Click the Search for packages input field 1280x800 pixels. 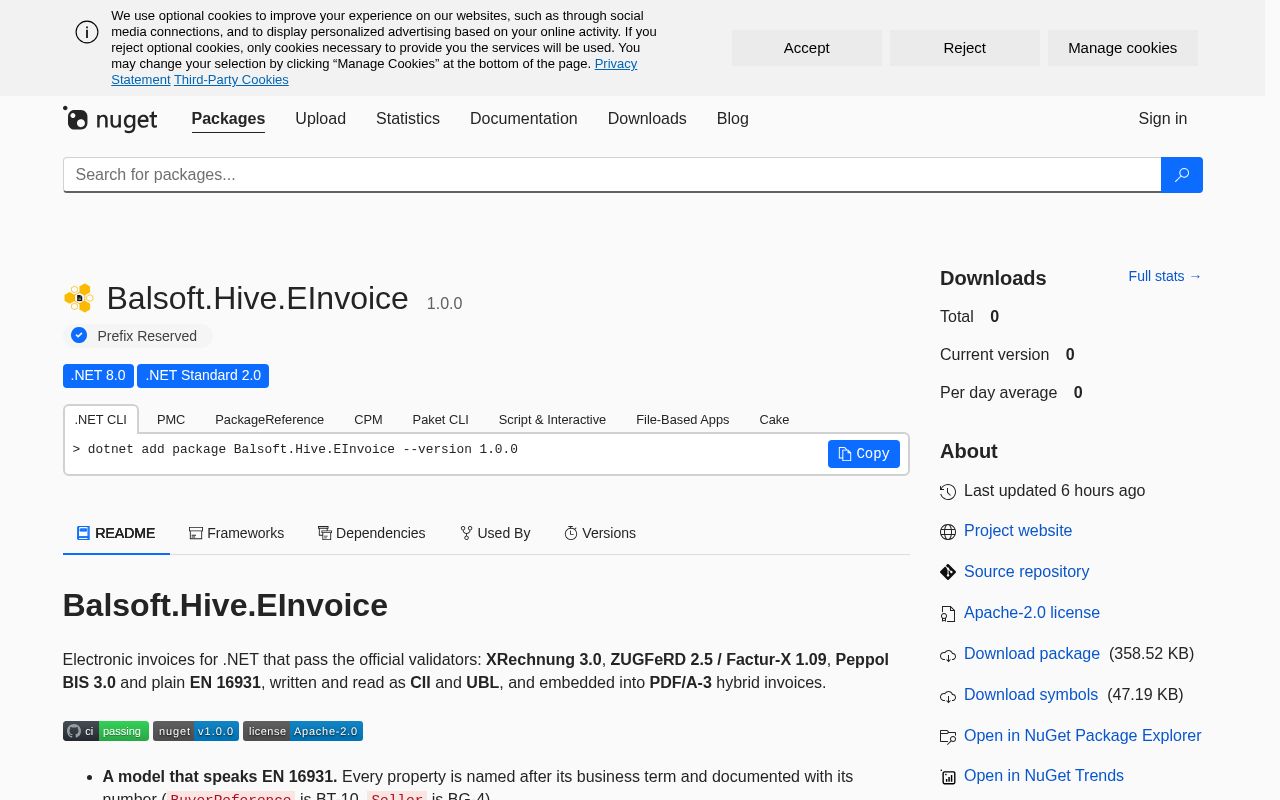[612, 175]
